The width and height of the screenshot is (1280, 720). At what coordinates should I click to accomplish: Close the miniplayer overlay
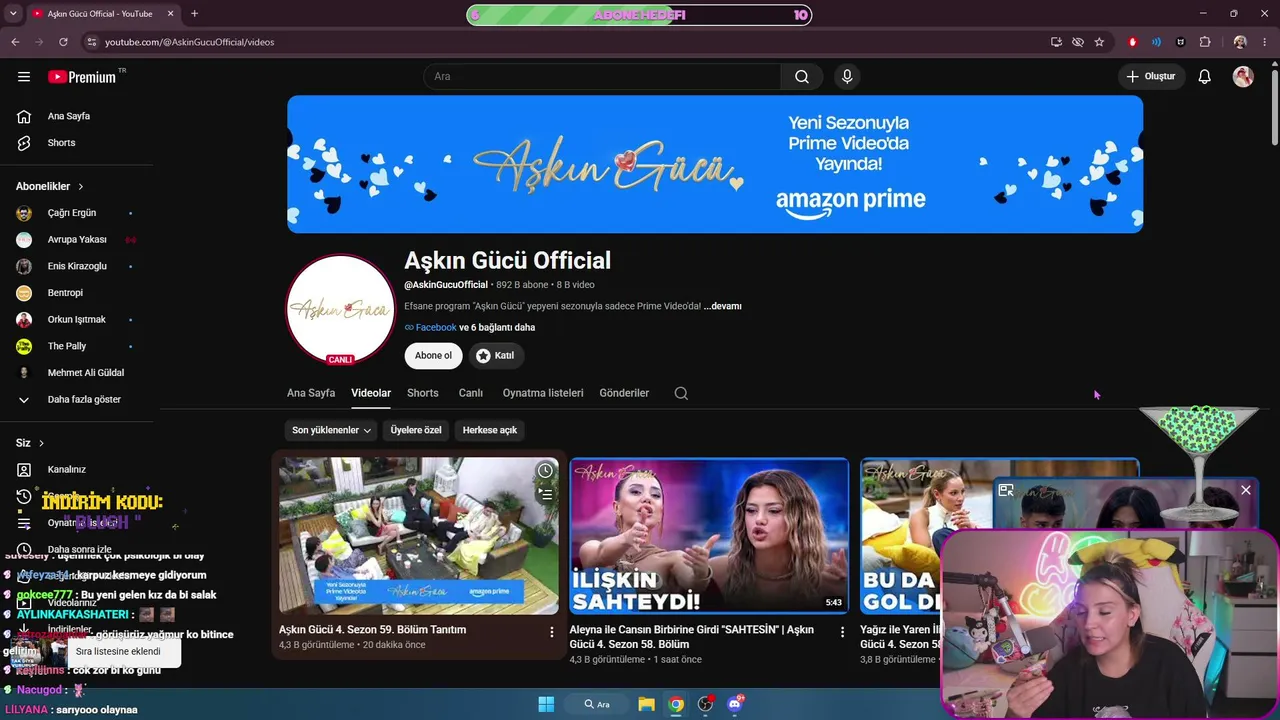click(1246, 490)
